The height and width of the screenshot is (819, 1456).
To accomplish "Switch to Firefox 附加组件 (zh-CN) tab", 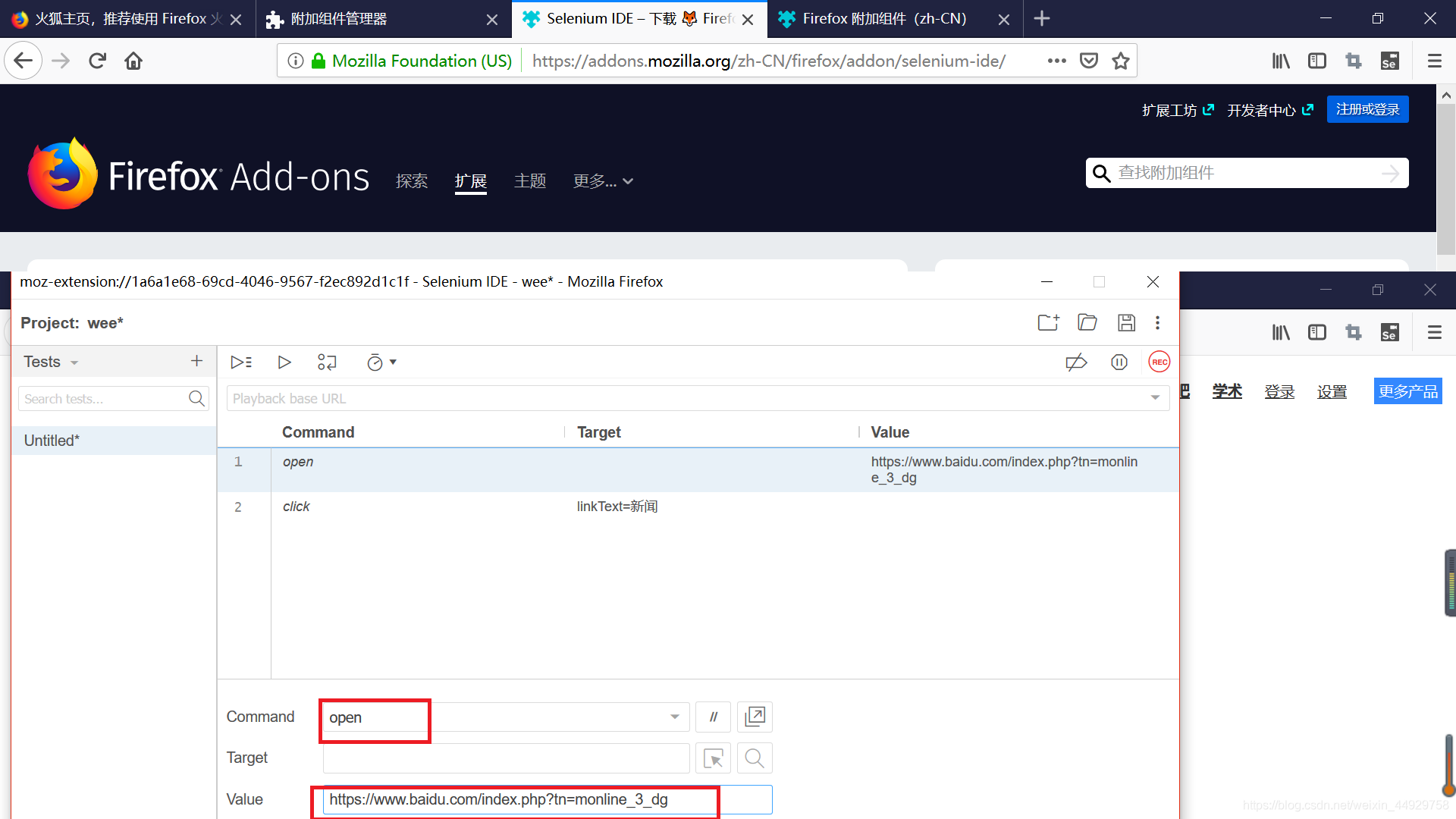I will tap(895, 19).
